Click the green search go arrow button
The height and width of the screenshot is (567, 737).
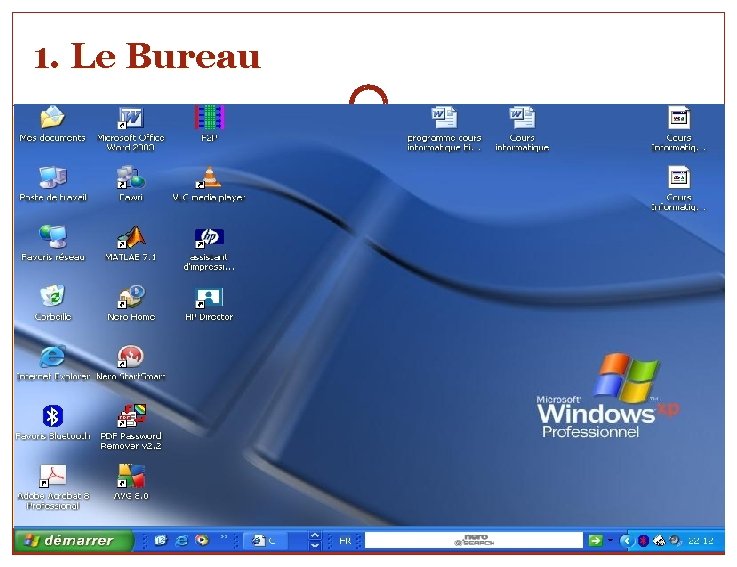(x=595, y=541)
